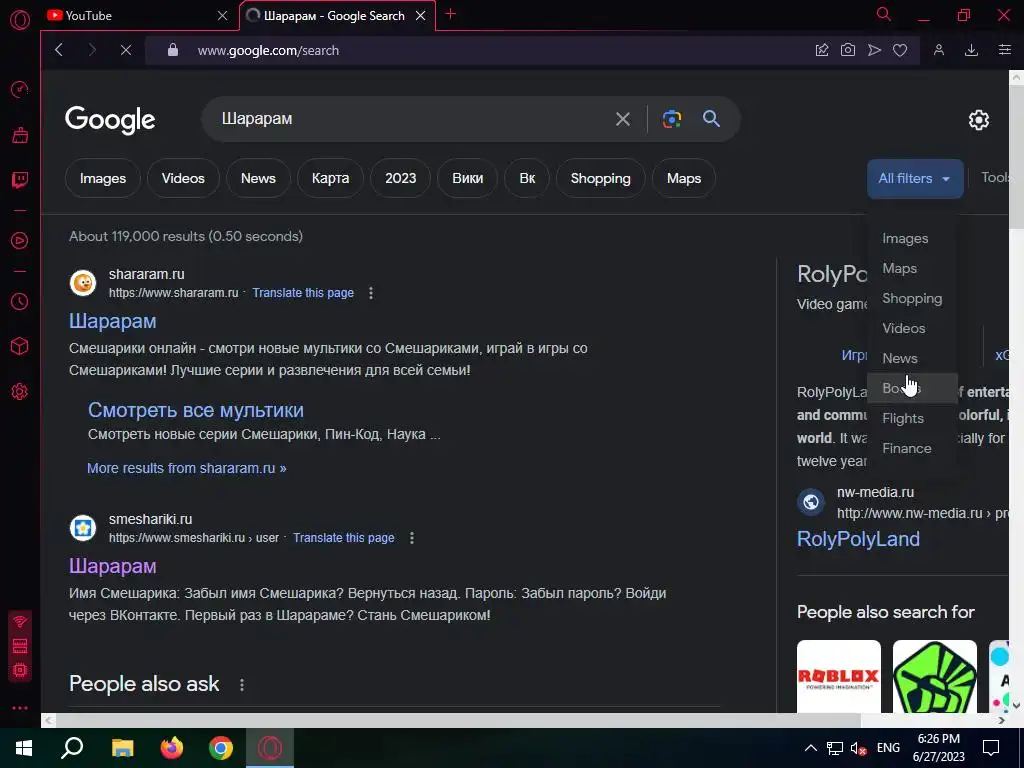Filter results by Карта chip

(330, 178)
